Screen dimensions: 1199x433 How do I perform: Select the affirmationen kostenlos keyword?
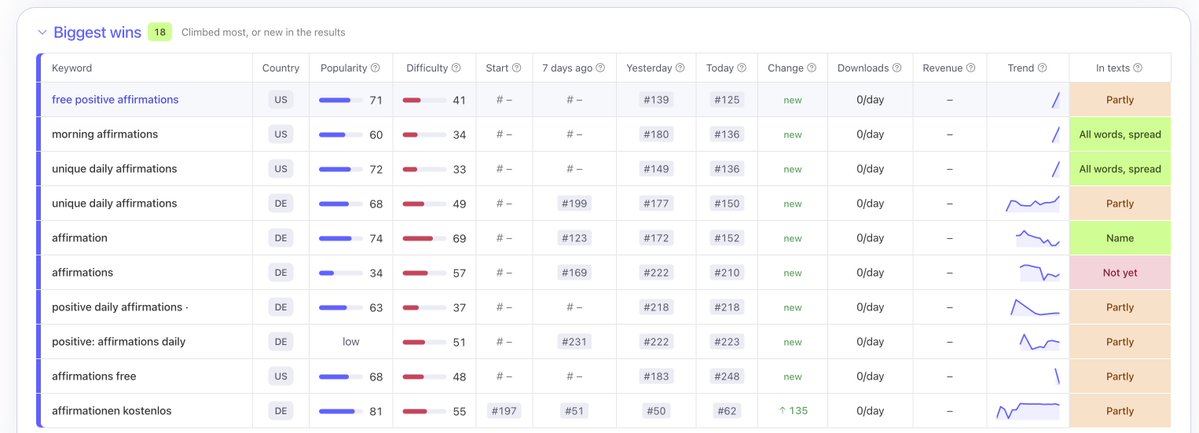coord(112,411)
